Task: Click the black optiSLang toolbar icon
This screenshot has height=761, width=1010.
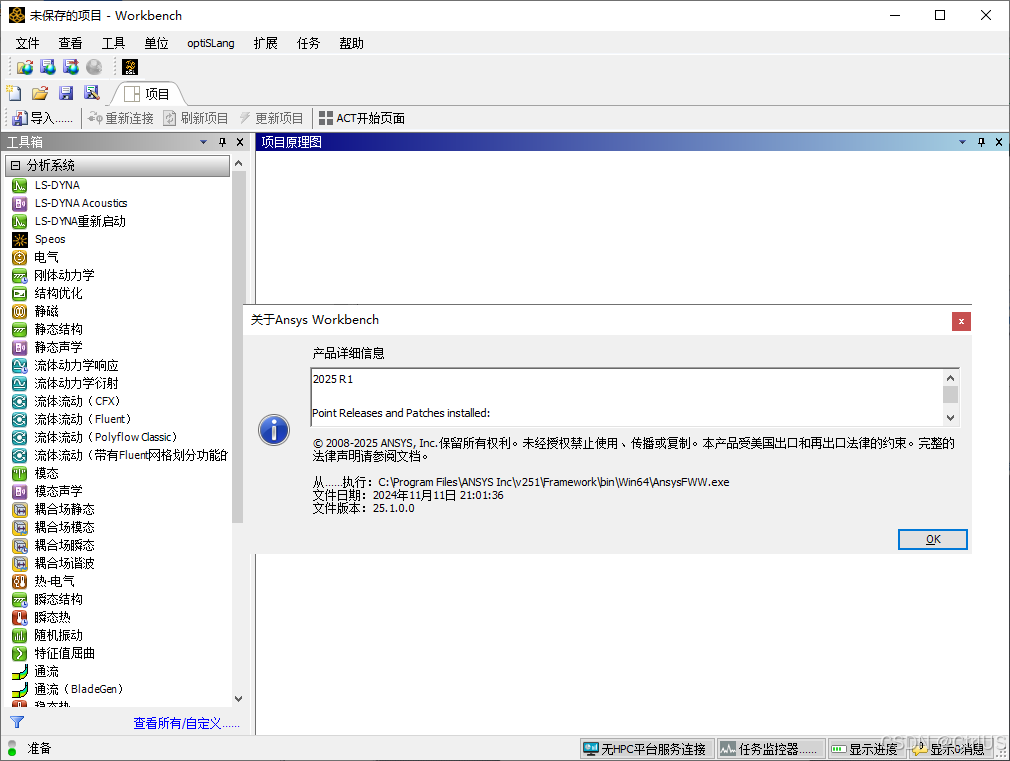Action: coord(130,67)
